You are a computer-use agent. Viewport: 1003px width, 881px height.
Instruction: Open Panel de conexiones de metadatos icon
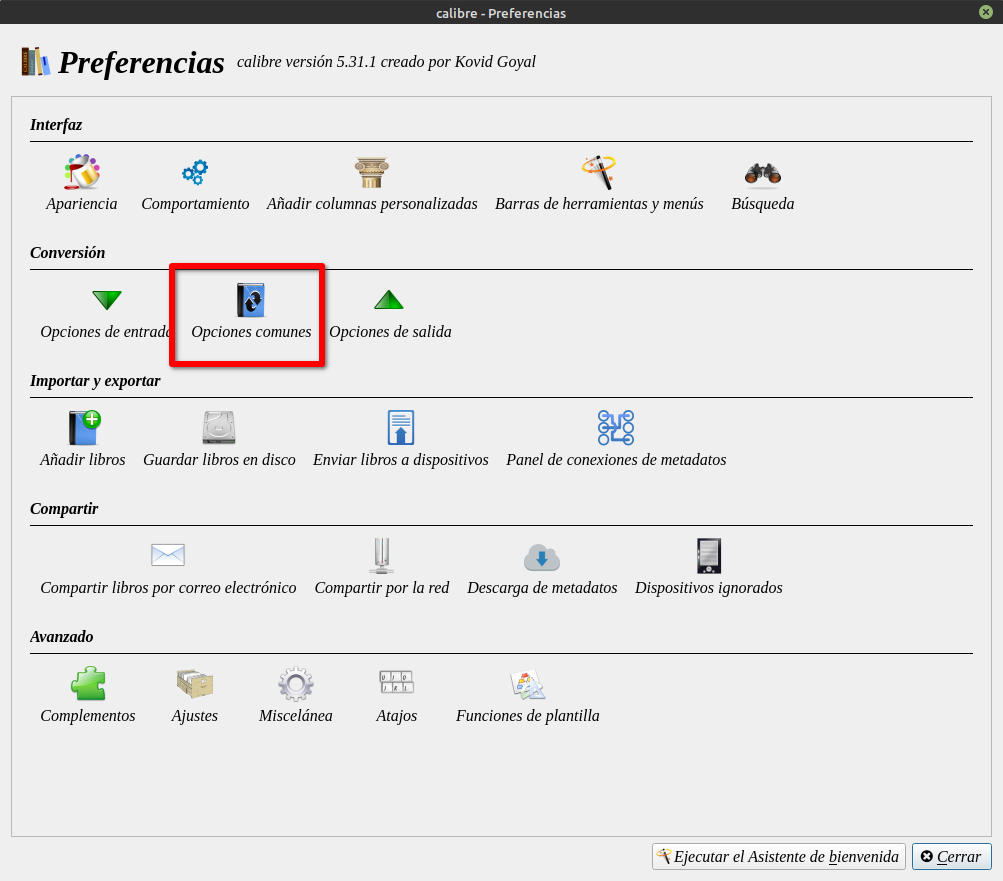click(x=616, y=427)
